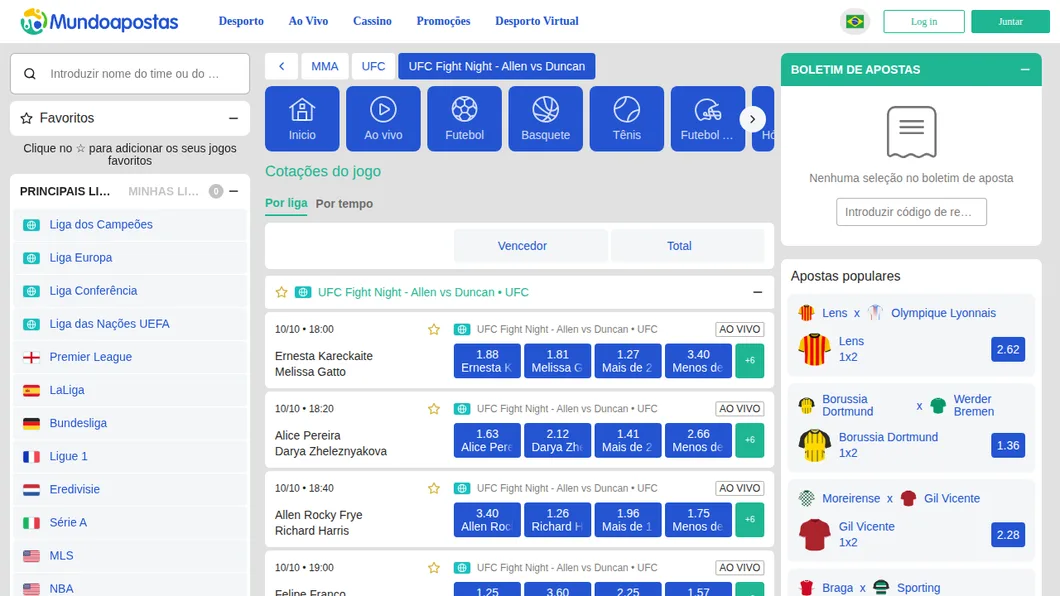The image size is (1060, 596).
Task: Click the team name search field
Action: point(130,74)
